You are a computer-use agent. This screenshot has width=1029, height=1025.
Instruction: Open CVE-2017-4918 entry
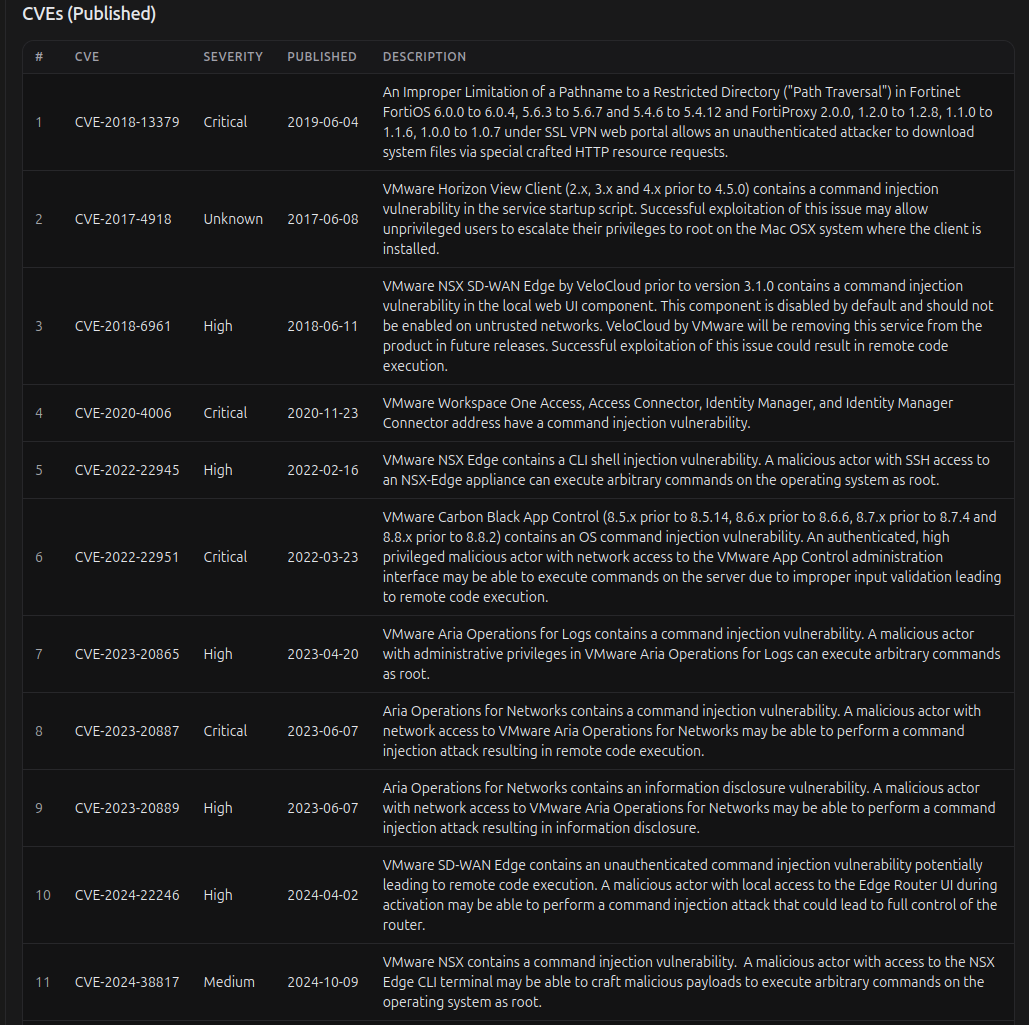[x=123, y=219]
